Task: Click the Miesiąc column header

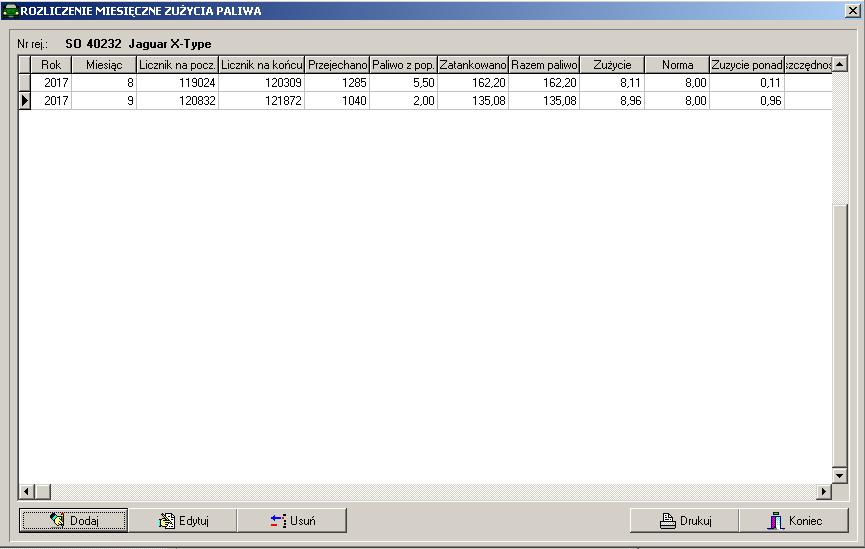Action: (104, 65)
